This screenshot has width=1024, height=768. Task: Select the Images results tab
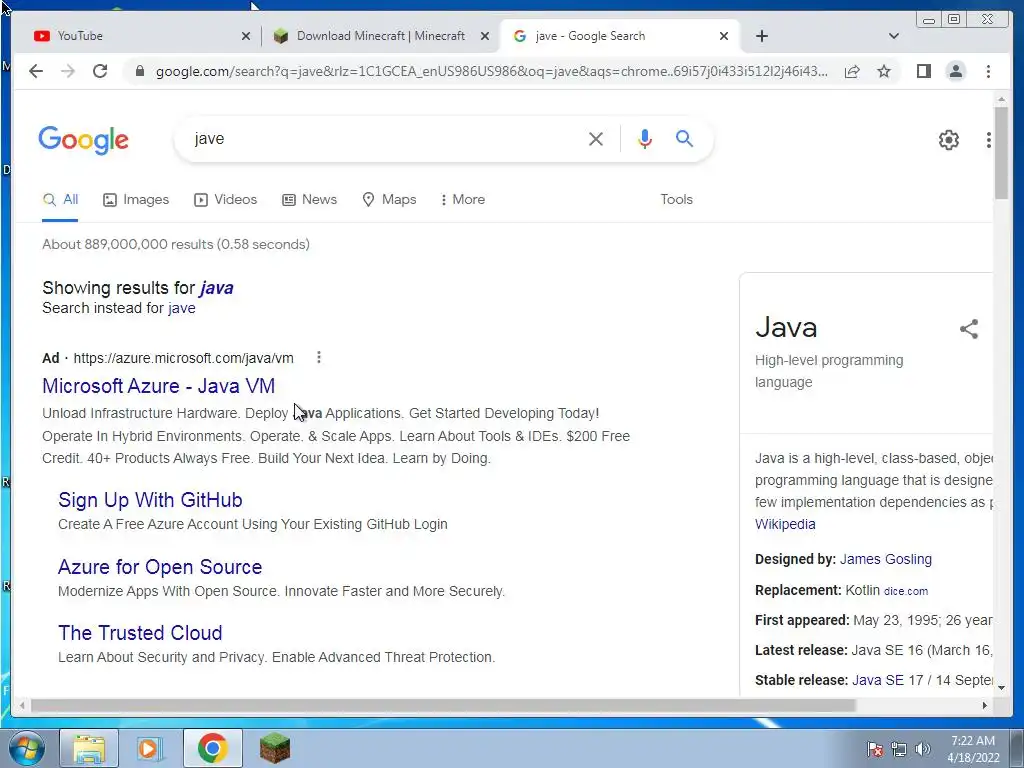click(136, 199)
